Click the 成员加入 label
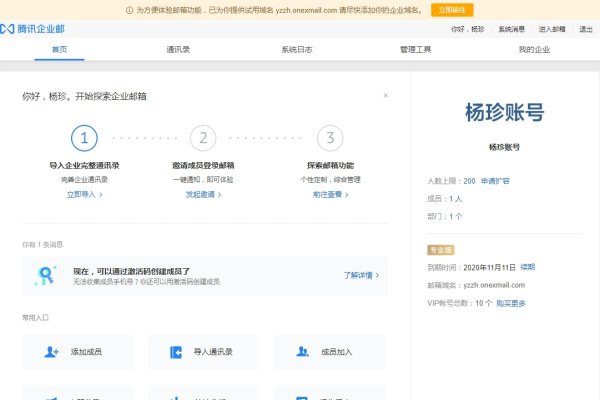The height and width of the screenshot is (400, 600). tap(336, 352)
